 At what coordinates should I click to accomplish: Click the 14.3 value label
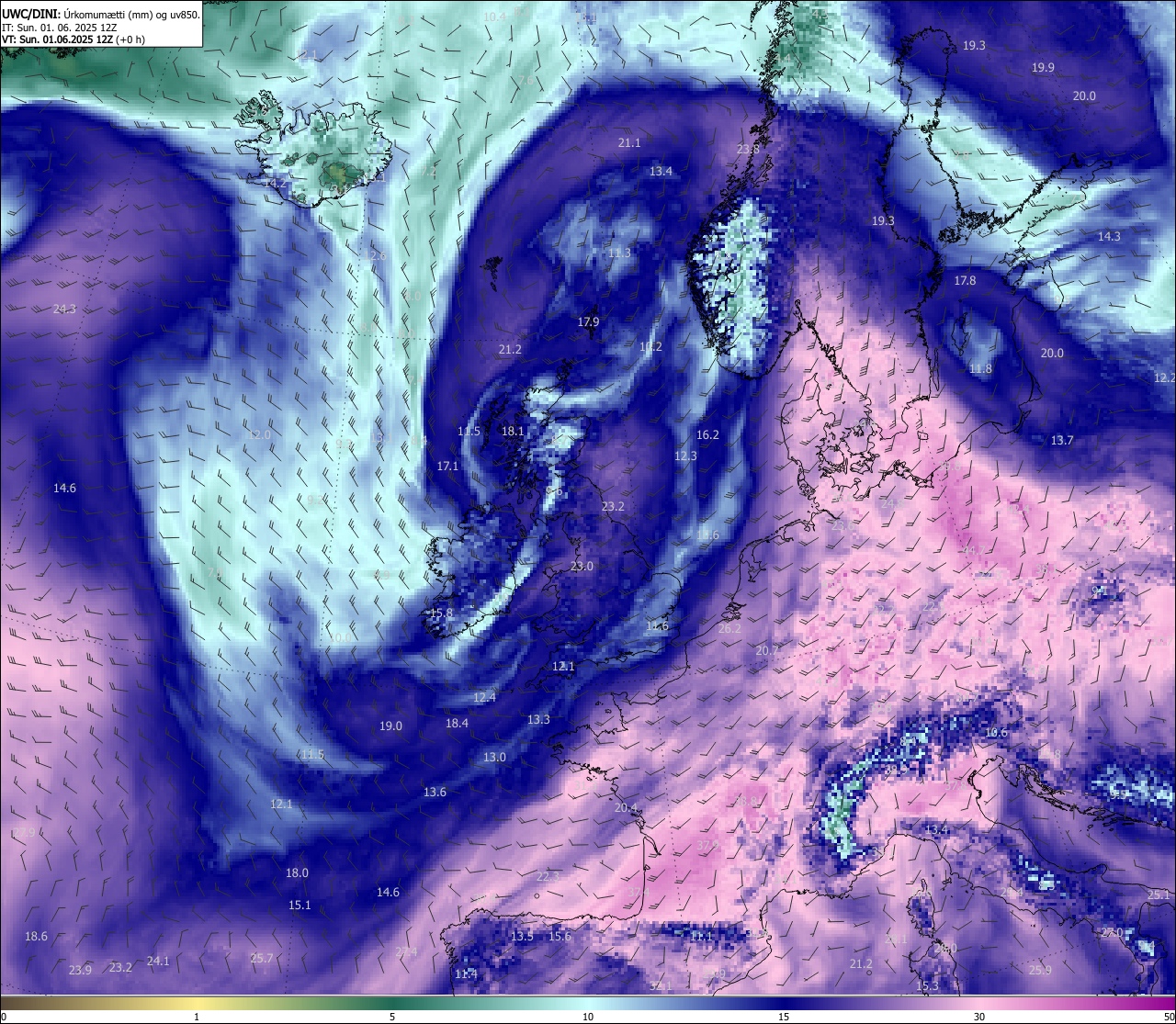tap(1109, 237)
